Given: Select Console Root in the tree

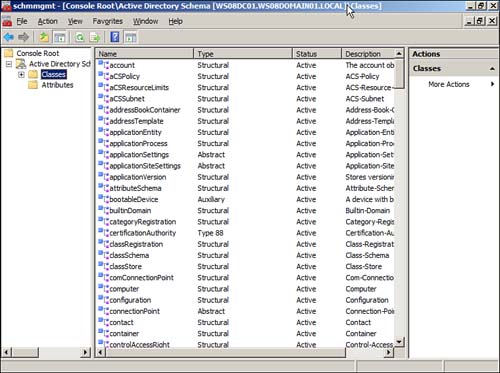Looking at the screenshot, I should (38, 53).
